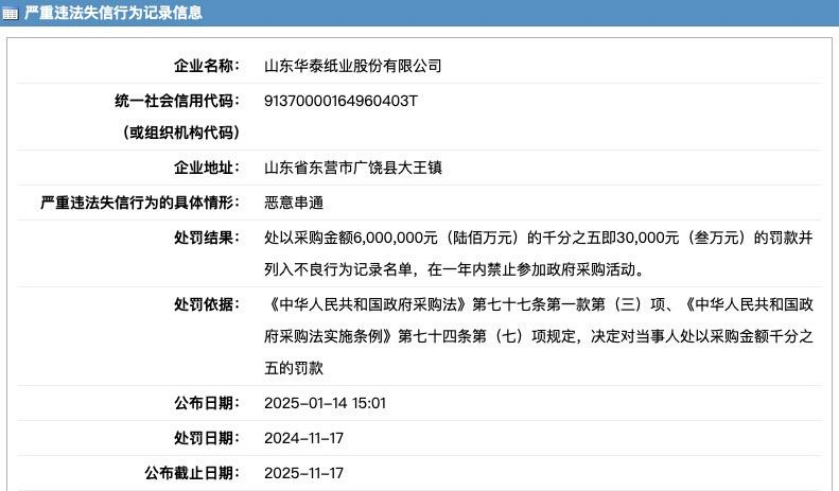839x491 pixels.
Task: Click the label 处罚结果
Action: click(x=207, y=237)
